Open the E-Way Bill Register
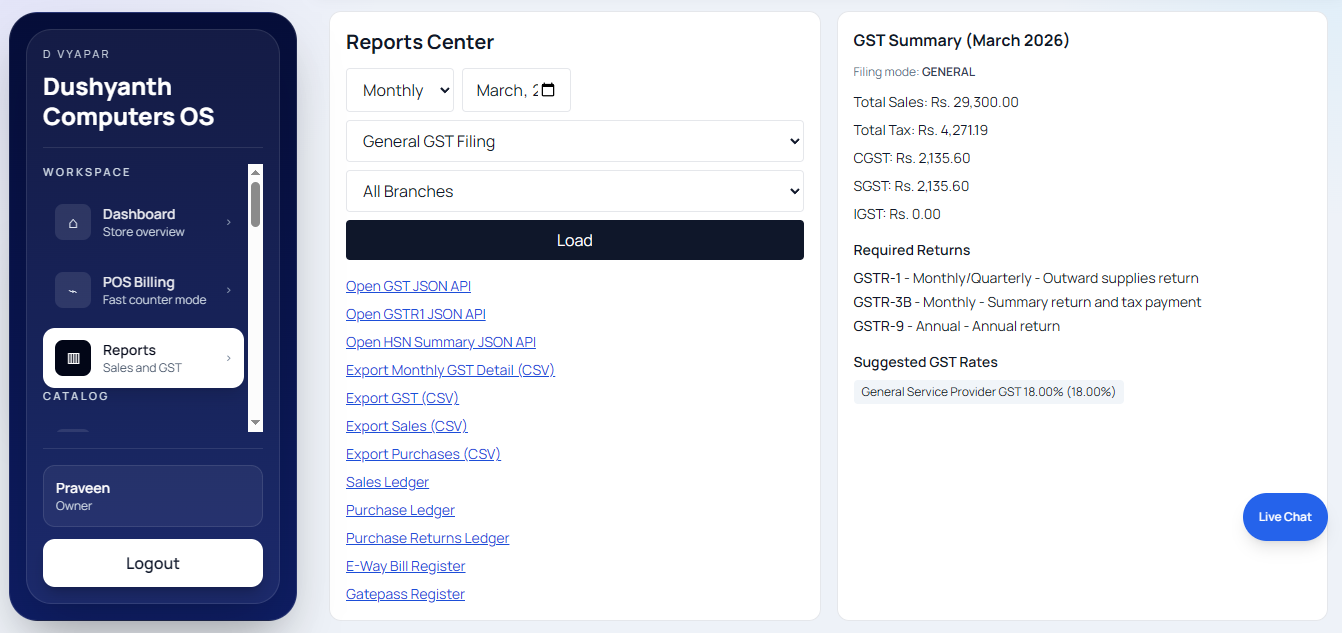 (x=405, y=565)
